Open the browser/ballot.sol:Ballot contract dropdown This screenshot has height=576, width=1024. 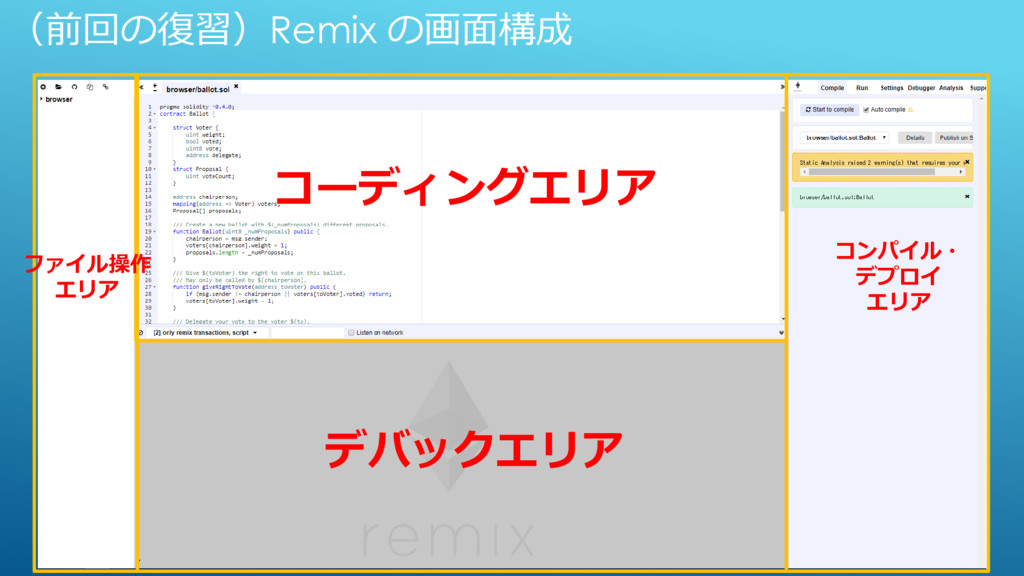(x=845, y=138)
